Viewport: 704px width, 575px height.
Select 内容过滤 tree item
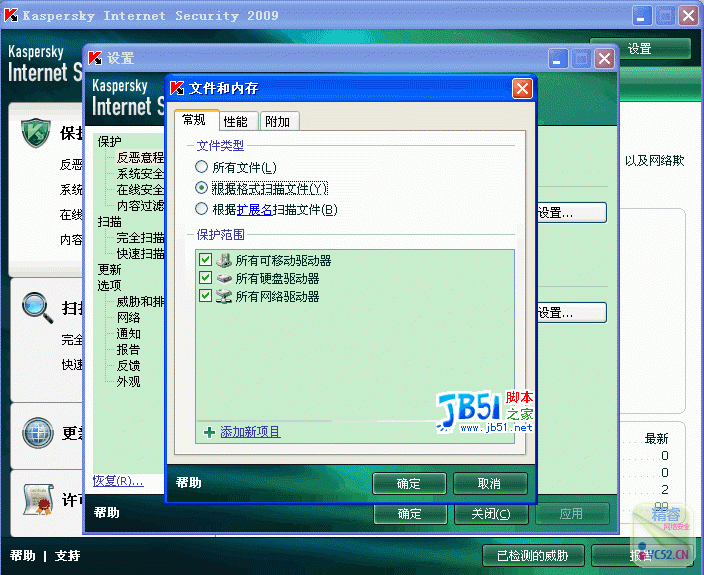click(140, 206)
